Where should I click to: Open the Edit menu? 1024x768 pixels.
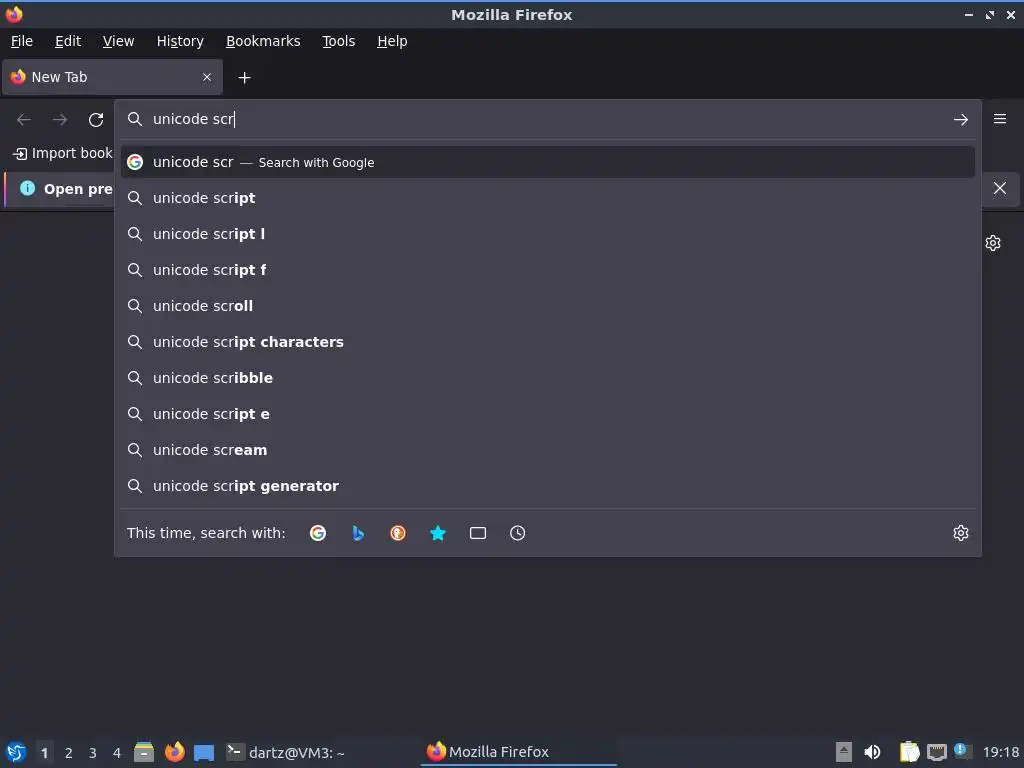coord(68,41)
